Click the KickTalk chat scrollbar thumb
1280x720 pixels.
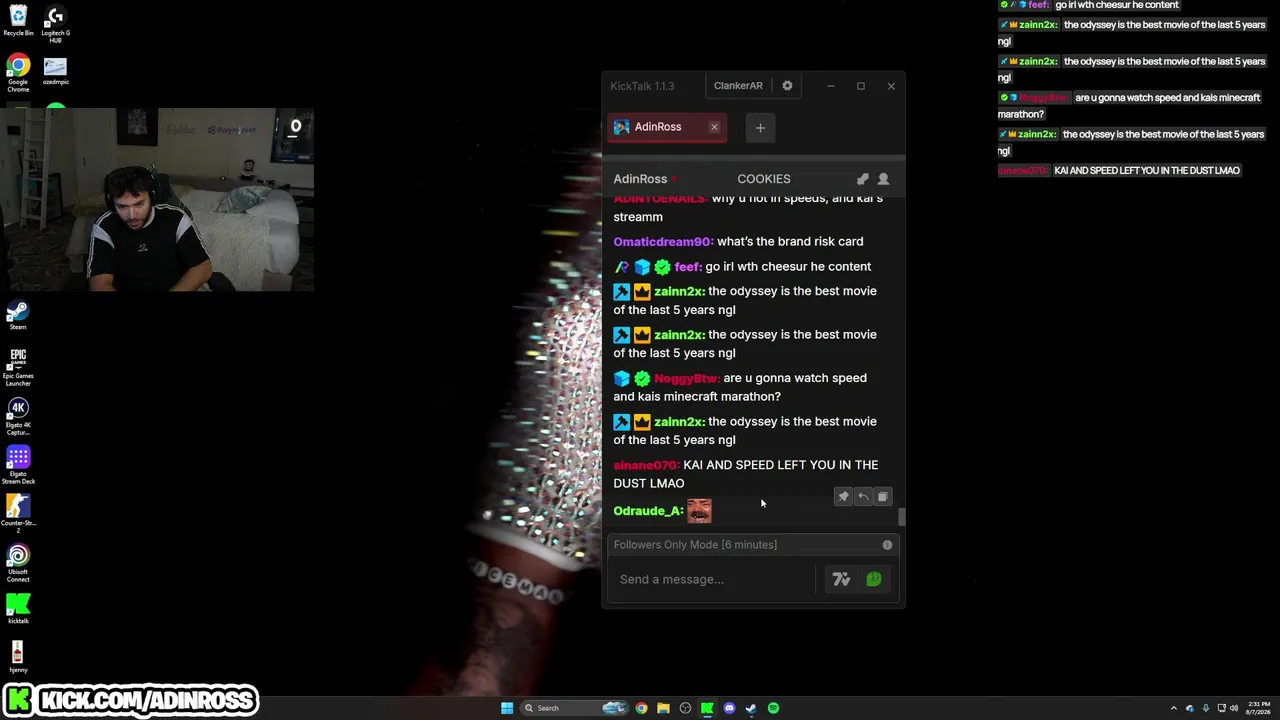(x=901, y=516)
